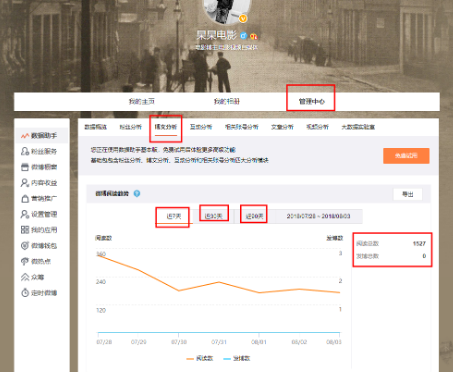Click 07/28 label on chart axis
The width and height of the screenshot is (453, 372).
tap(104, 342)
